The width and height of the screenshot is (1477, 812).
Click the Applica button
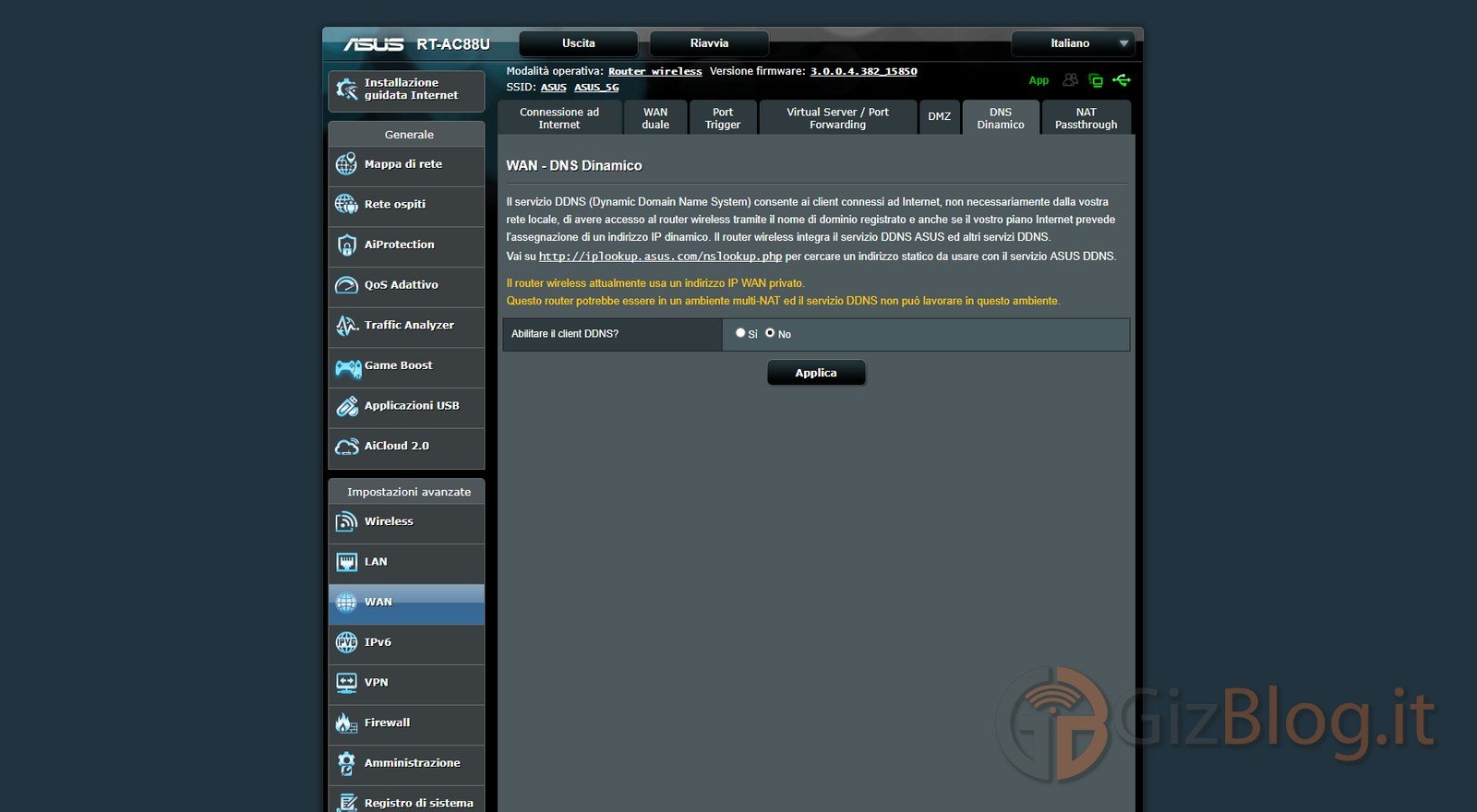click(x=816, y=373)
